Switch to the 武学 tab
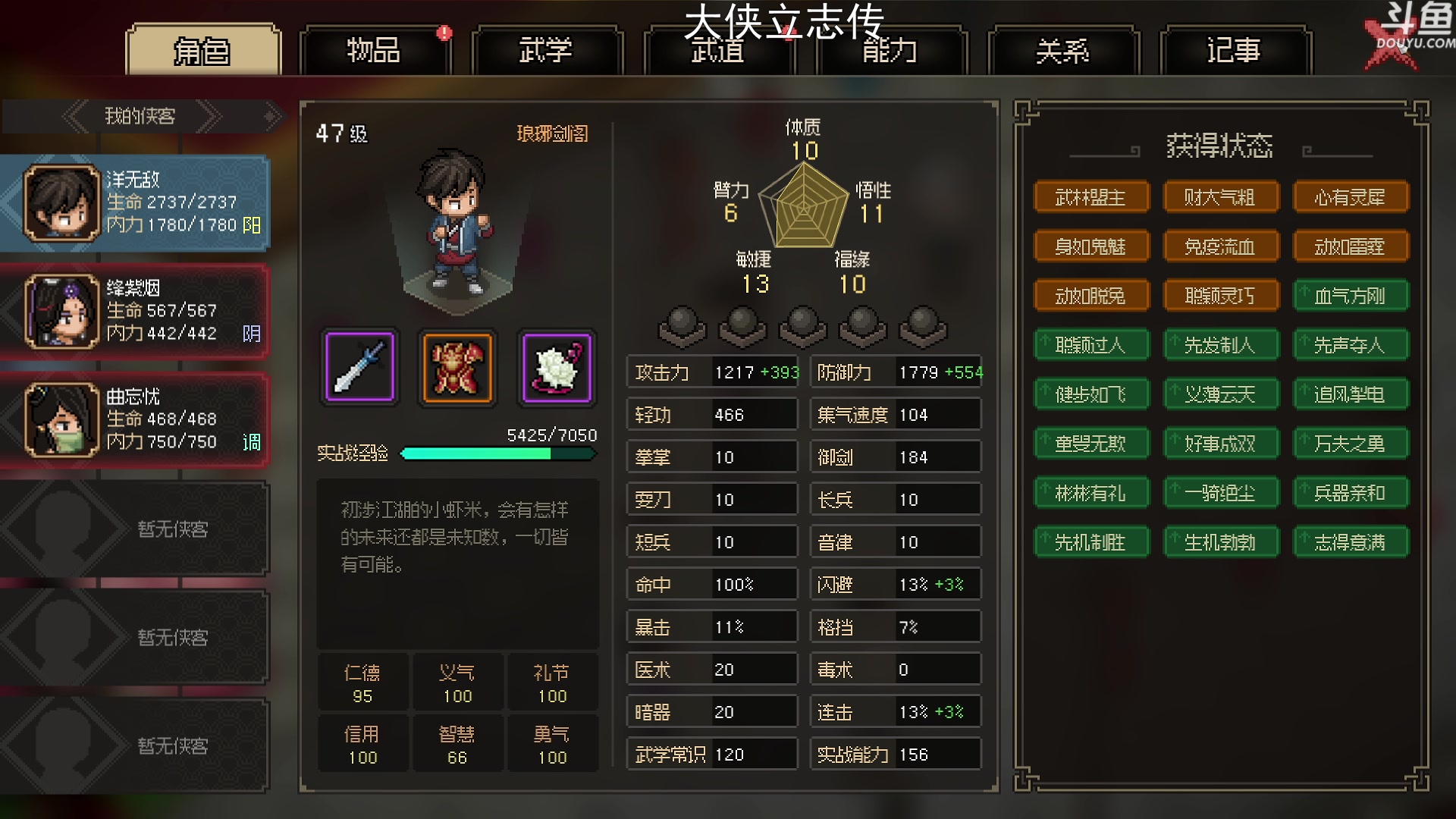Image resolution: width=1456 pixels, height=819 pixels. pyautogui.click(x=546, y=51)
